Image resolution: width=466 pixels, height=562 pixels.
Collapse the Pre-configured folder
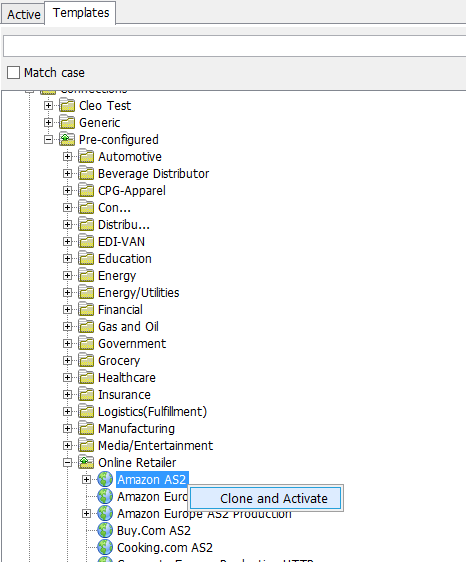[48, 140]
